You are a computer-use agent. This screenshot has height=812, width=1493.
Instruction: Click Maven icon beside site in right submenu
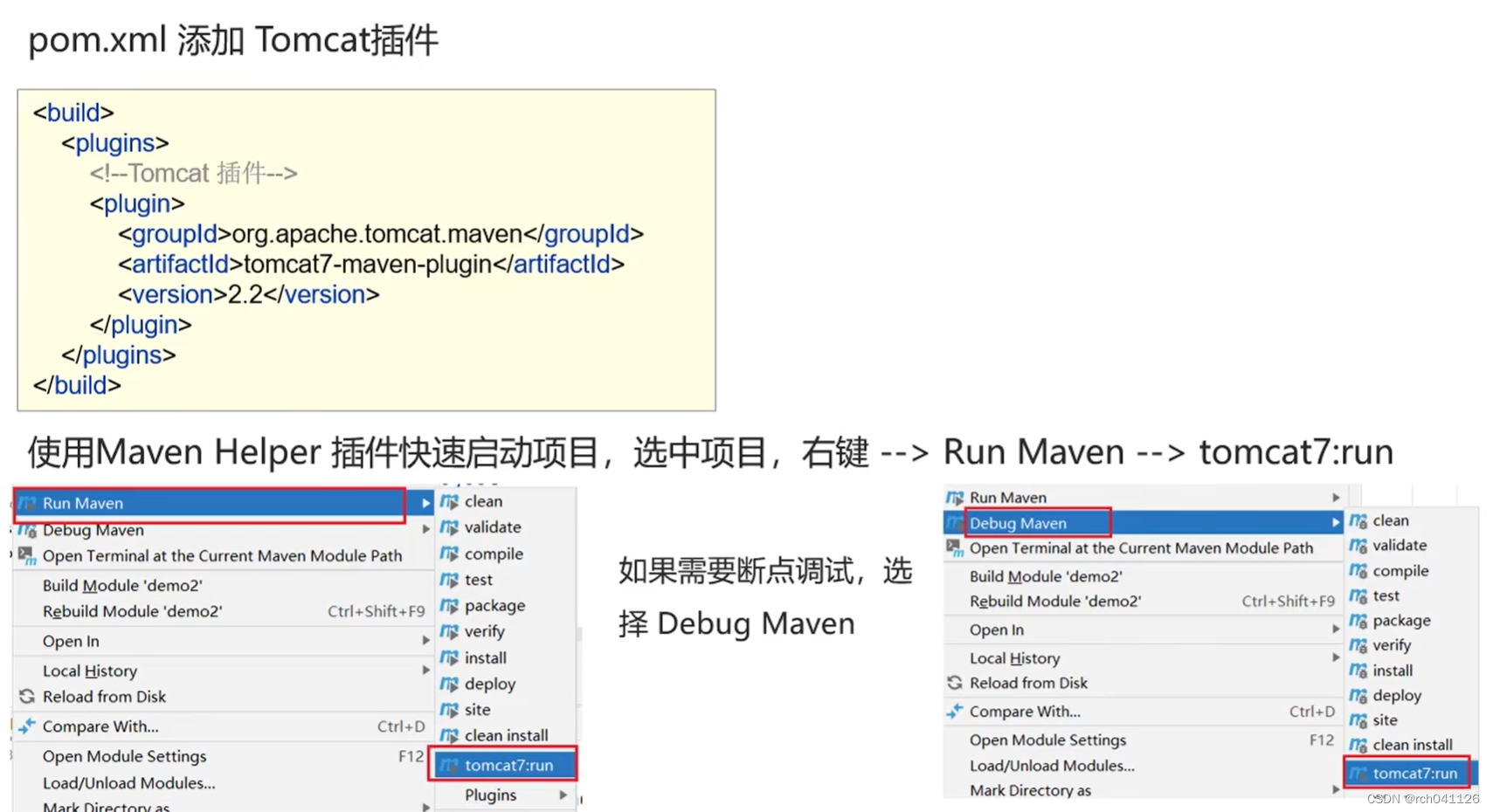tap(1358, 720)
